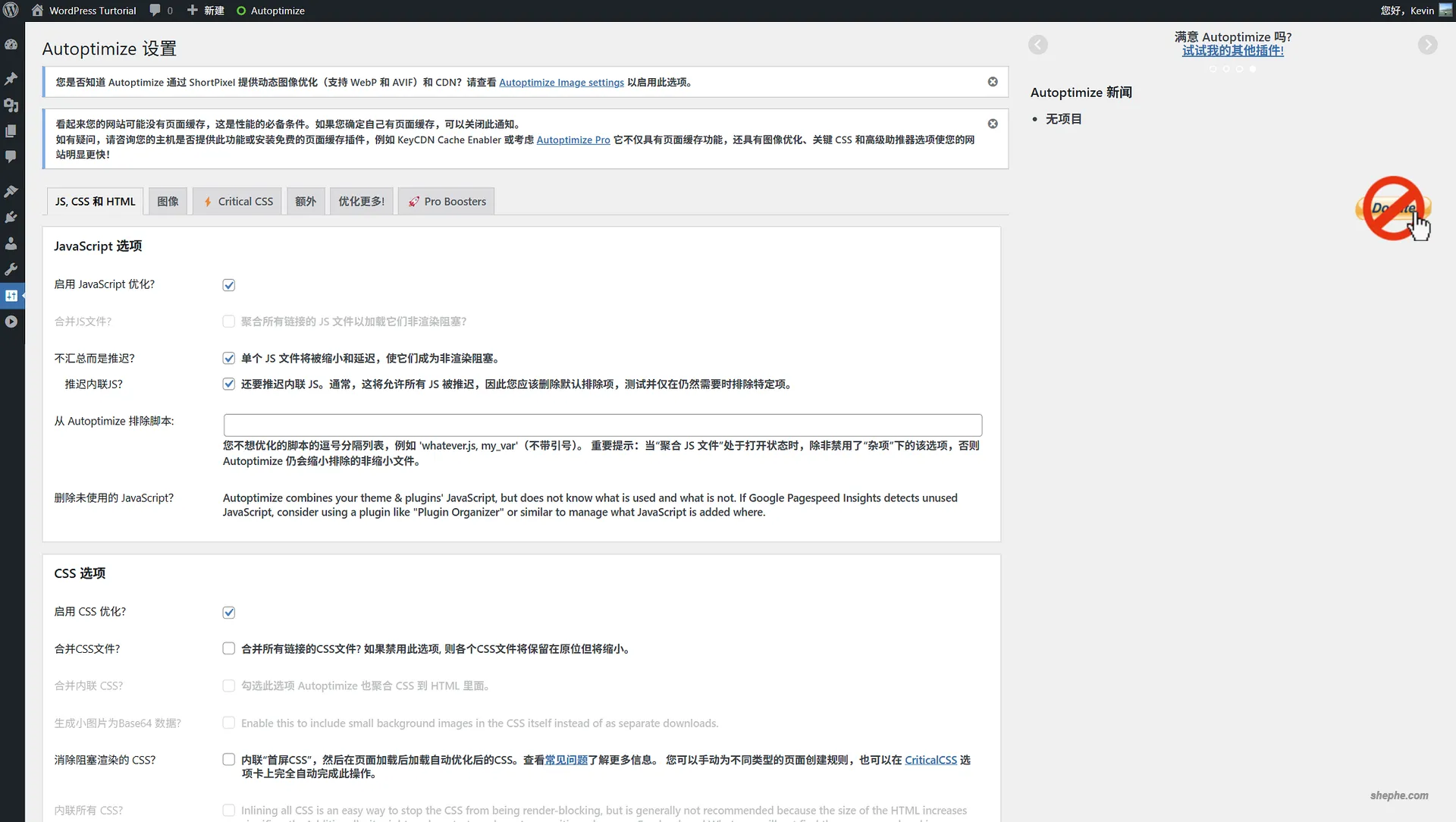Go to the next promo slide arrow
Image resolution: width=1456 pixels, height=822 pixels.
[x=1428, y=44]
